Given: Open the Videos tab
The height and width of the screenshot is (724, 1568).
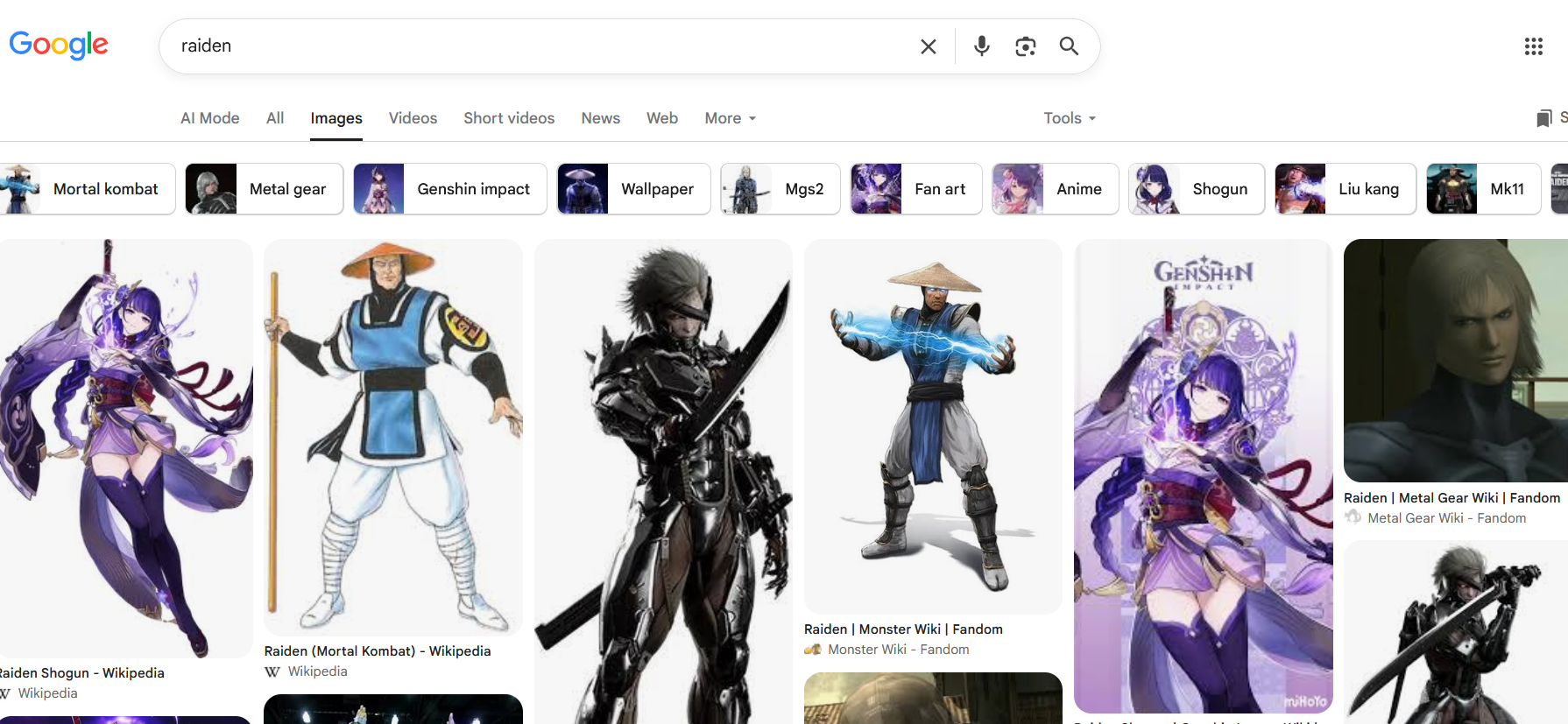Looking at the screenshot, I should [413, 118].
